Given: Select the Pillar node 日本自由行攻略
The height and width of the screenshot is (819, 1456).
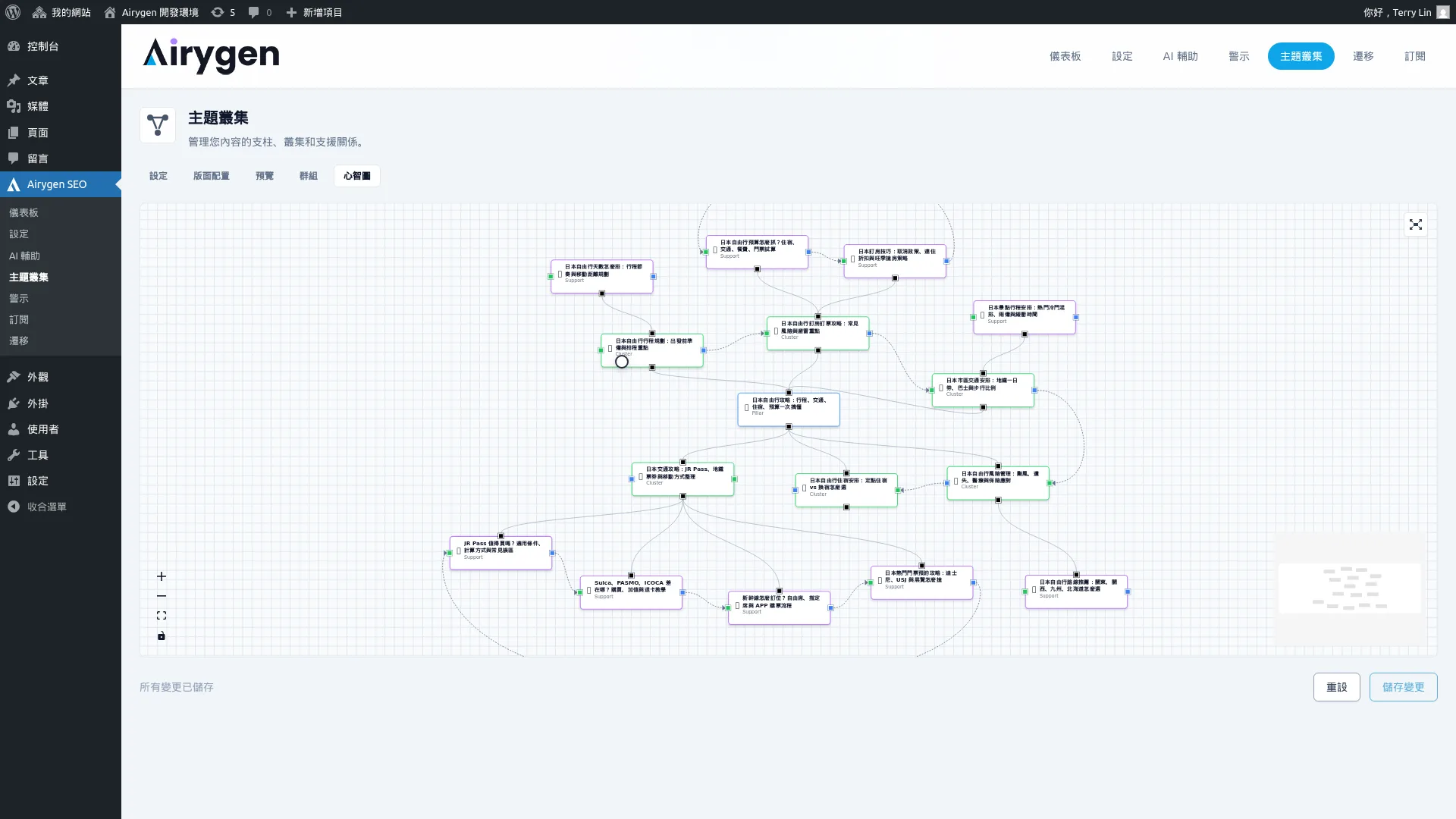Looking at the screenshot, I should pos(789,408).
